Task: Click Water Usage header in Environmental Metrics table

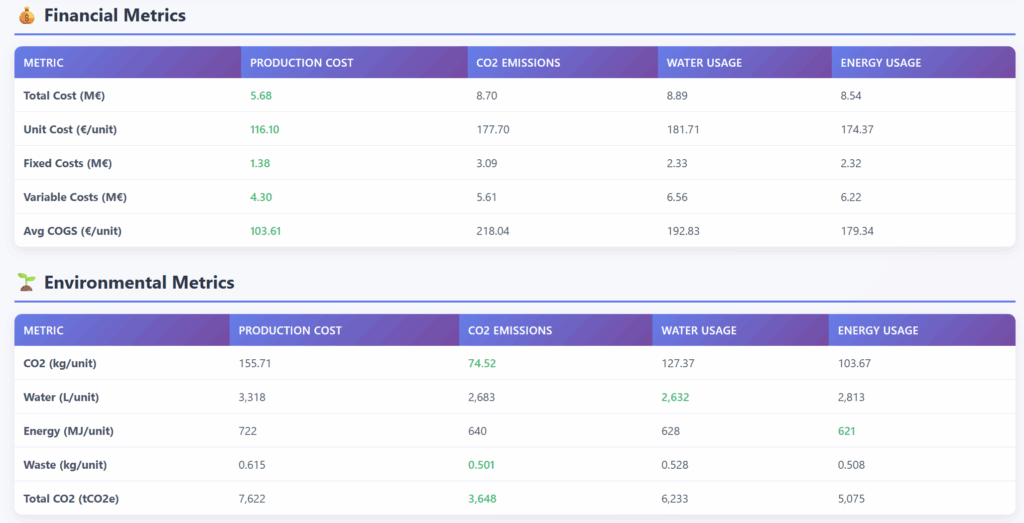Action: tap(698, 330)
